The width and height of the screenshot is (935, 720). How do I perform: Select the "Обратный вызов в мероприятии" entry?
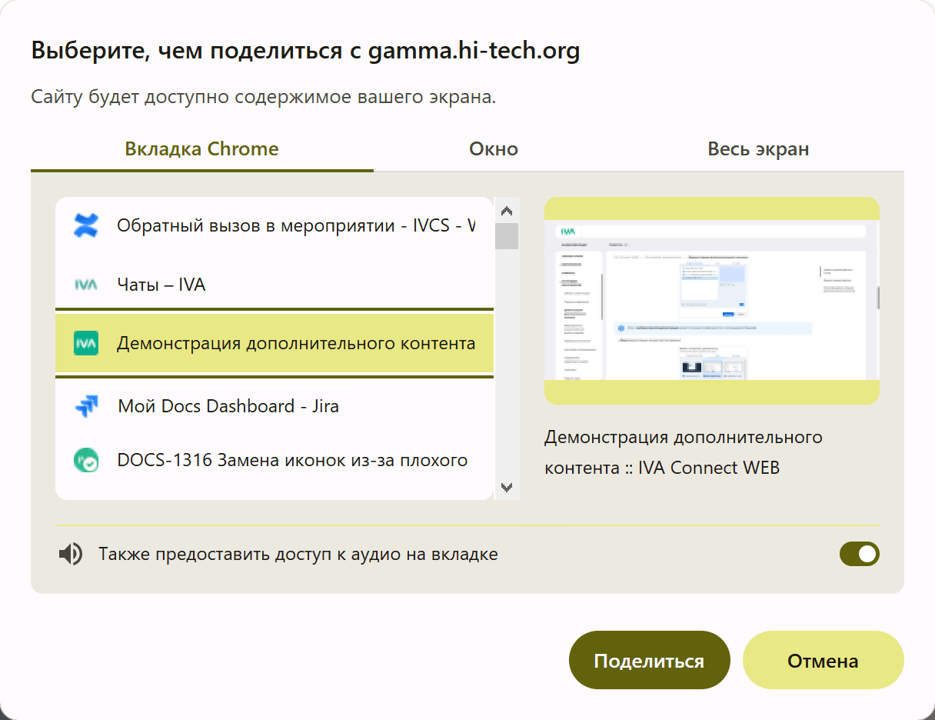click(x=280, y=225)
